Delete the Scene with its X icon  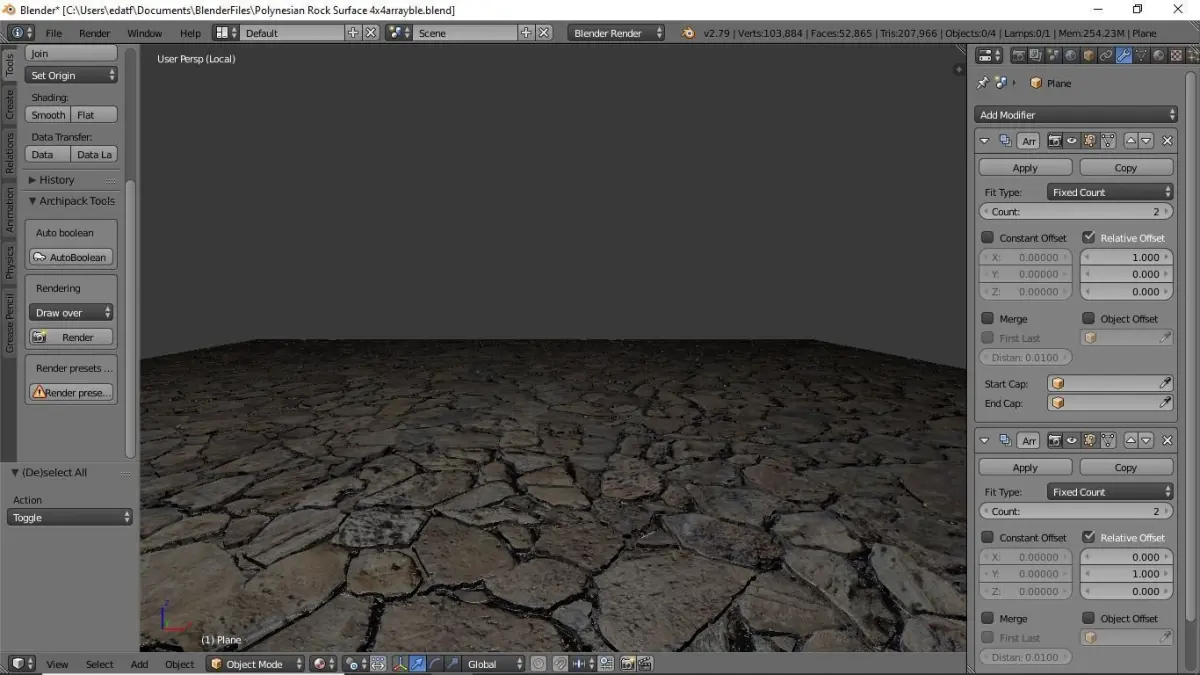point(544,33)
